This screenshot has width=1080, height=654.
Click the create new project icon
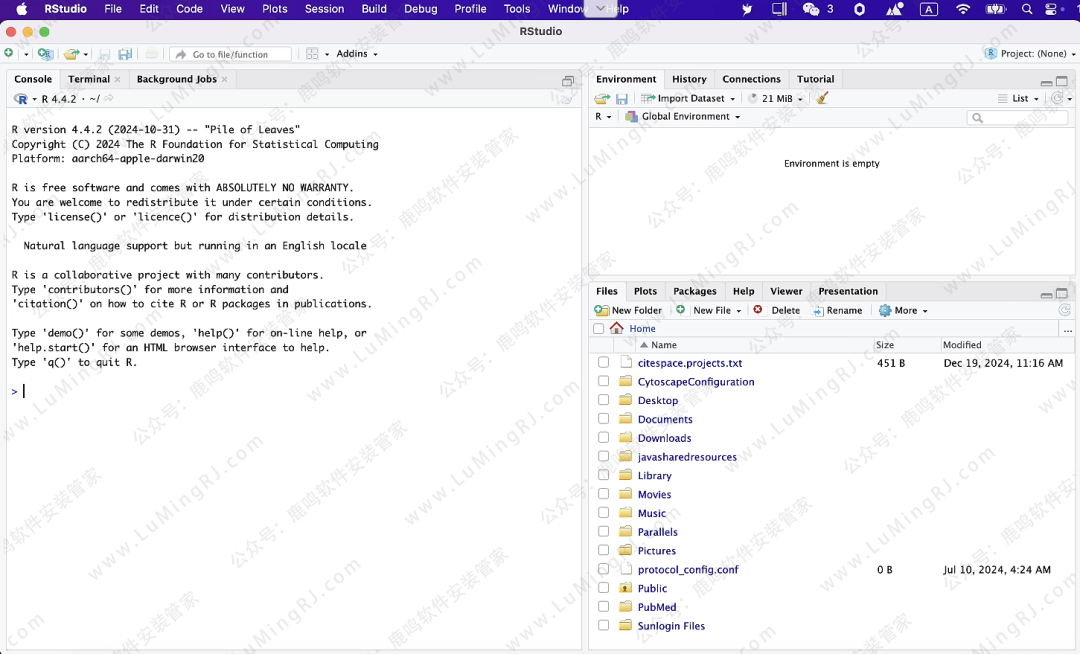click(x=45, y=54)
